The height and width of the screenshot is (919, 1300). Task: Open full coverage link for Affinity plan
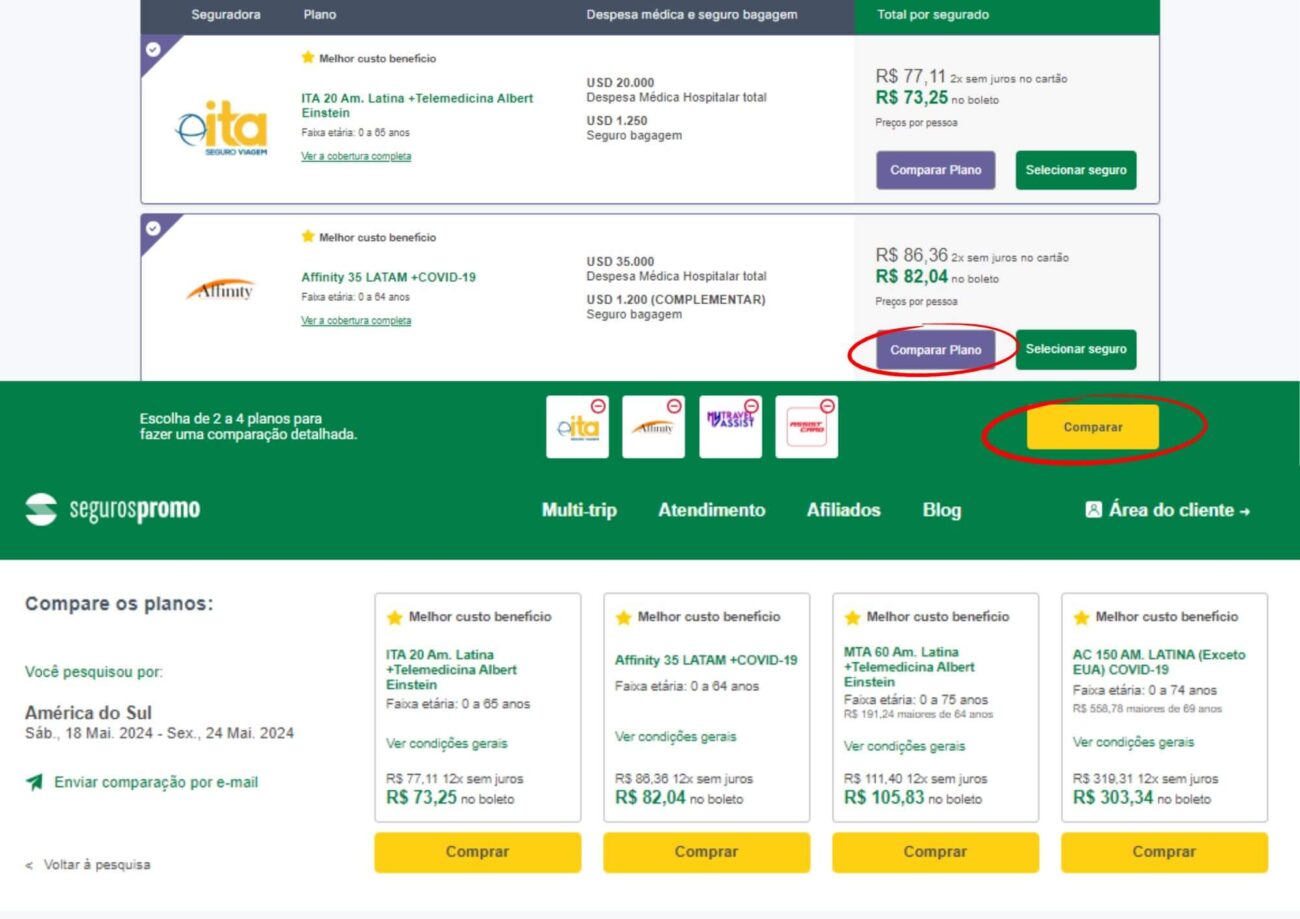tap(356, 321)
